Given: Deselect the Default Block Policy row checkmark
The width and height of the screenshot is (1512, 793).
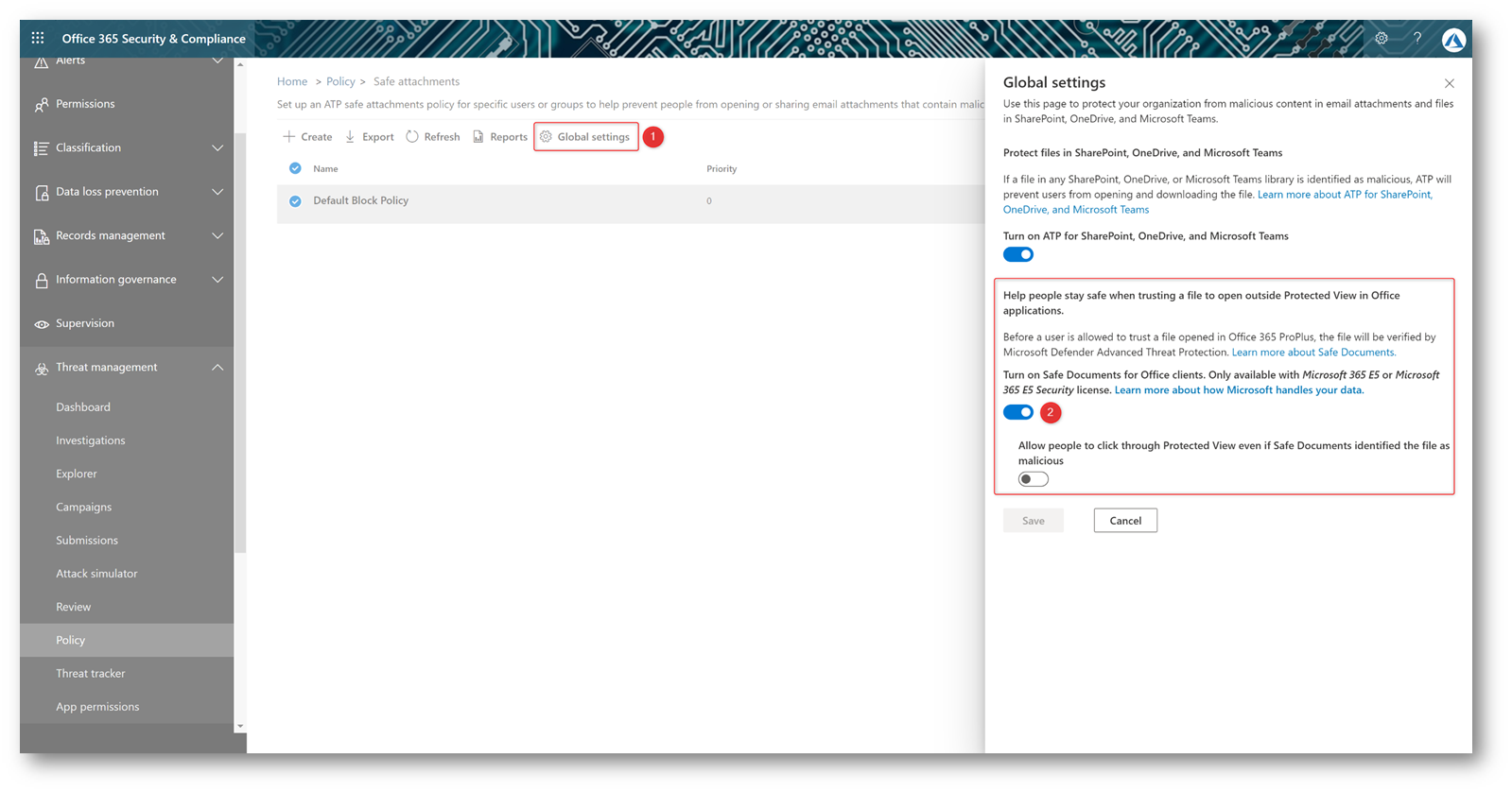Looking at the screenshot, I should [295, 201].
